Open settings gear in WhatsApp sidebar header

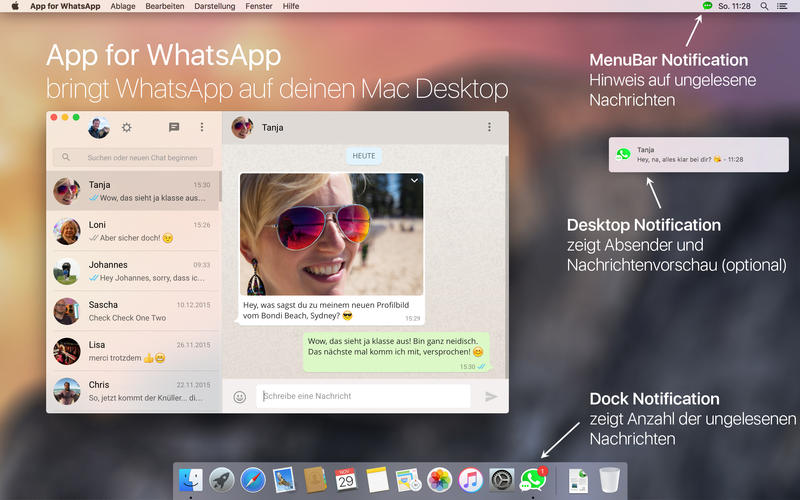(127, 128)
